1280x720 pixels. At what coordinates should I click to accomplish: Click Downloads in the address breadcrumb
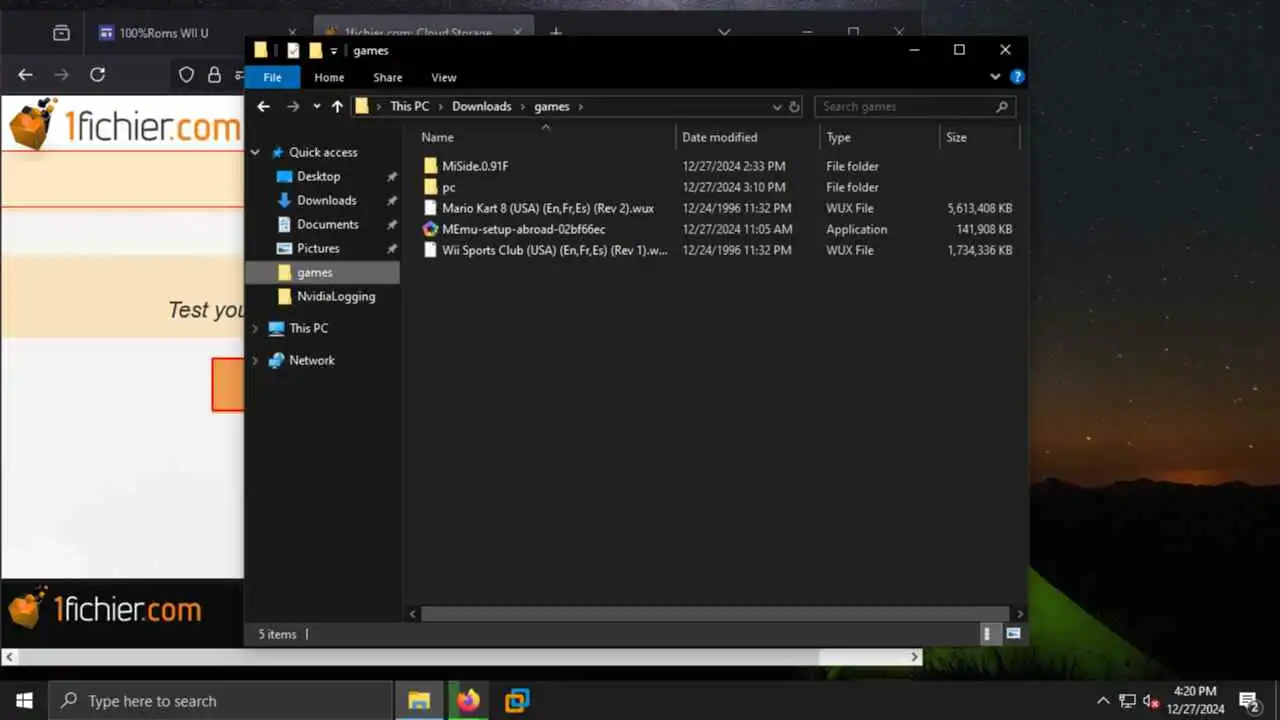point(481,106)
